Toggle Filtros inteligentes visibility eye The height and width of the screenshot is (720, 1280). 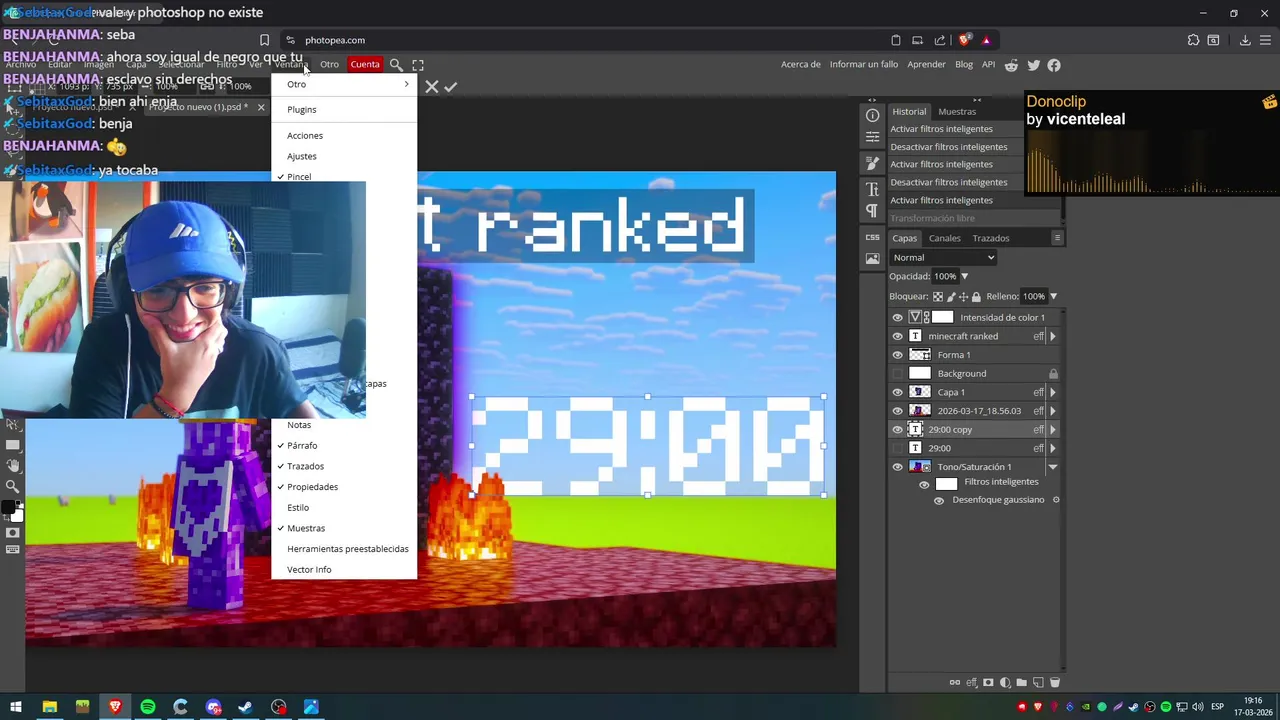tap(924, 485)
